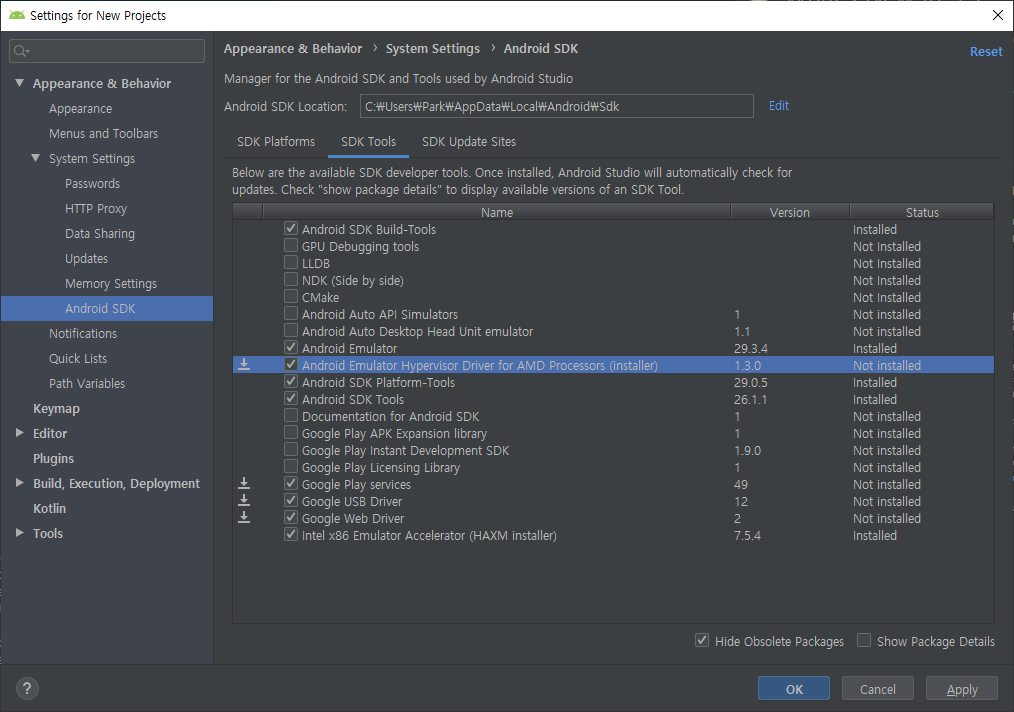Image resolution: width=1014 pixels, height=712 pixels.
Task: Open the SDK Update Sites tab
Action: pyautogui.click(x=469, y=142)
